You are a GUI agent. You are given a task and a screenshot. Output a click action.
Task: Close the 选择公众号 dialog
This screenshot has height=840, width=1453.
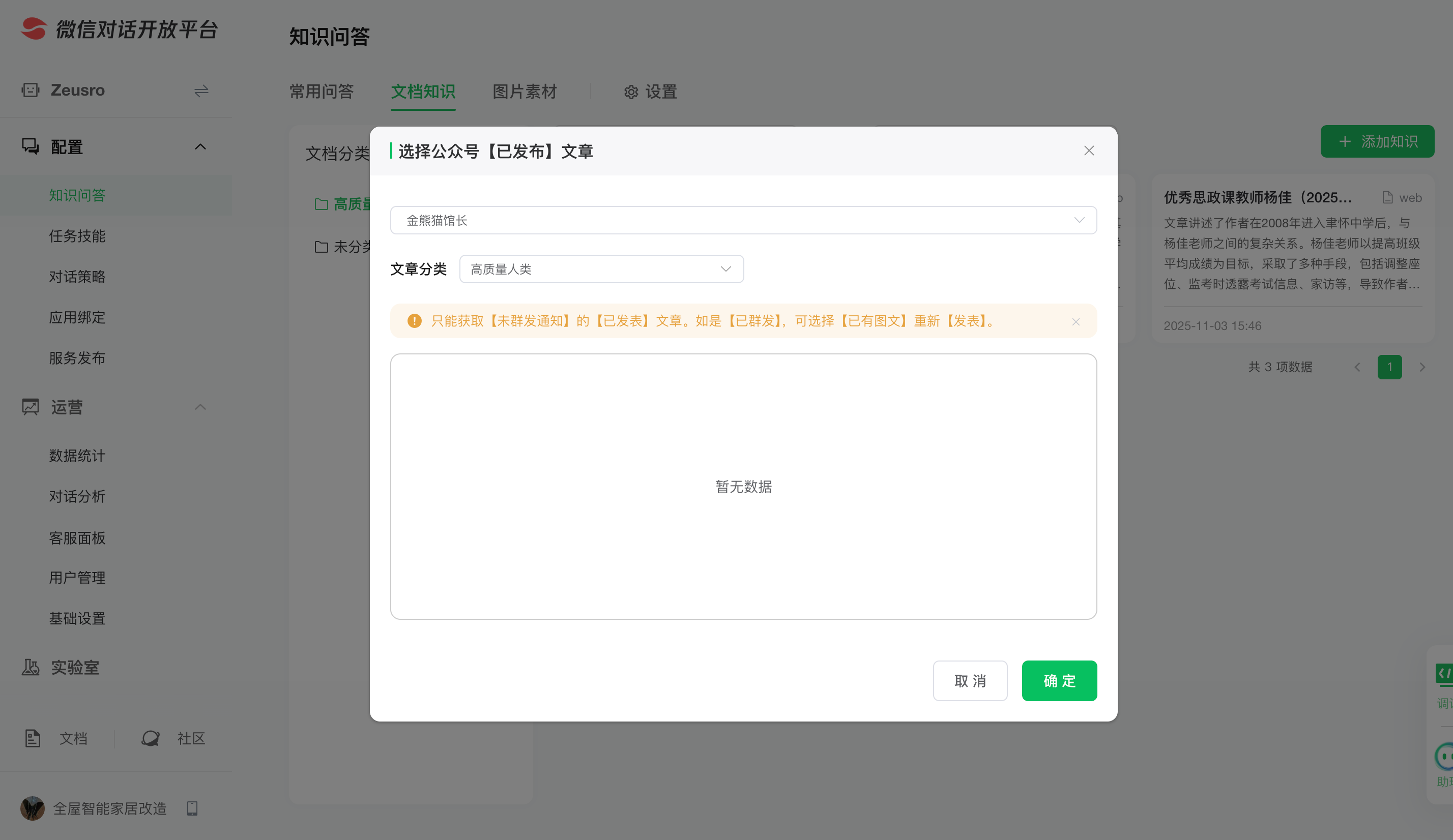(x=1089, y=151)
